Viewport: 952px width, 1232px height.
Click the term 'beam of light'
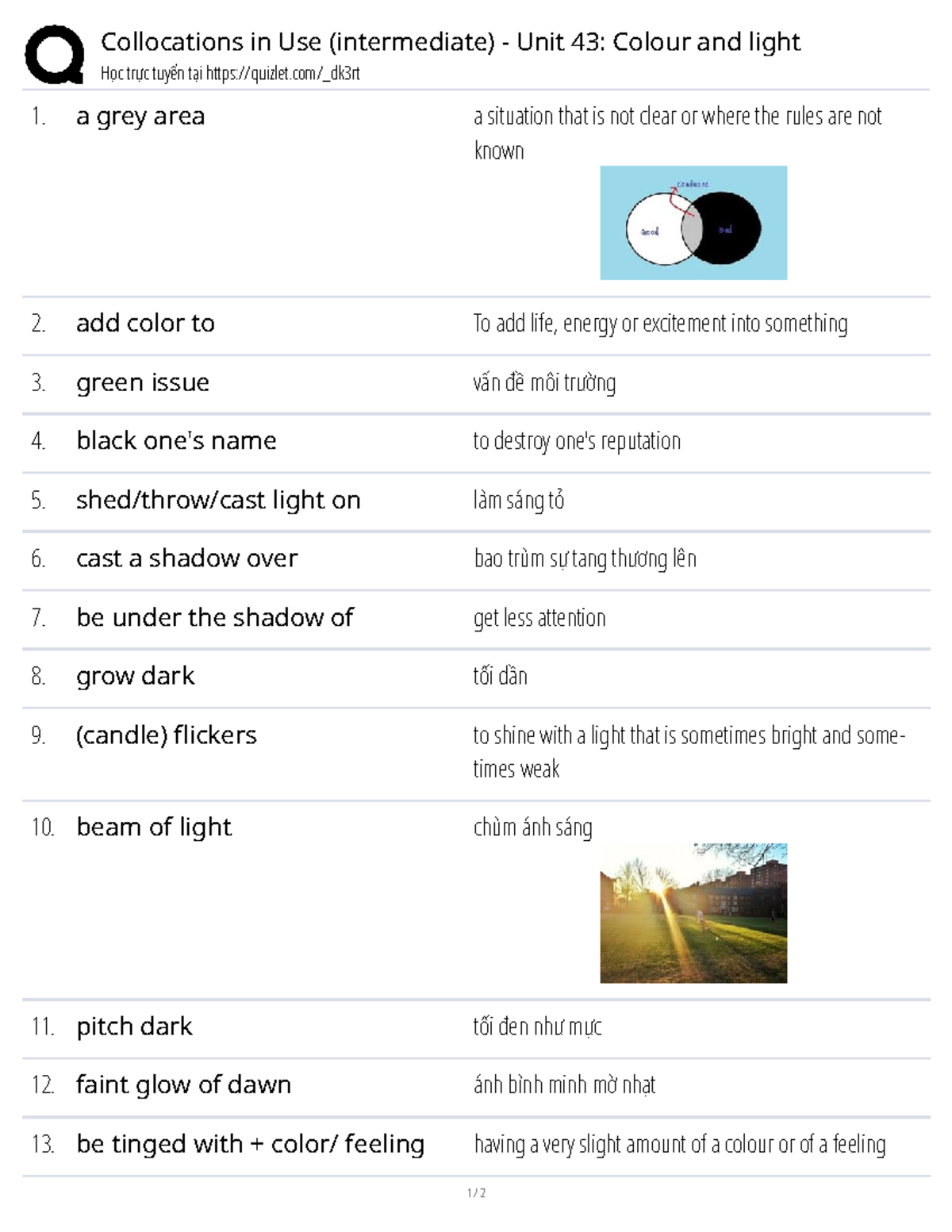click(x=154, y=827)
